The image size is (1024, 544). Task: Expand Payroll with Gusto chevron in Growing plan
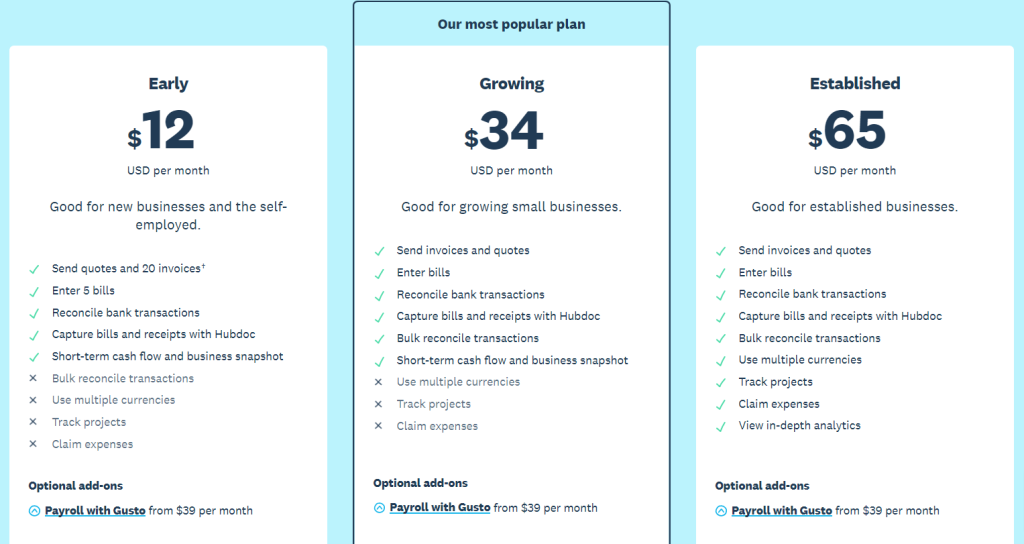379,508
